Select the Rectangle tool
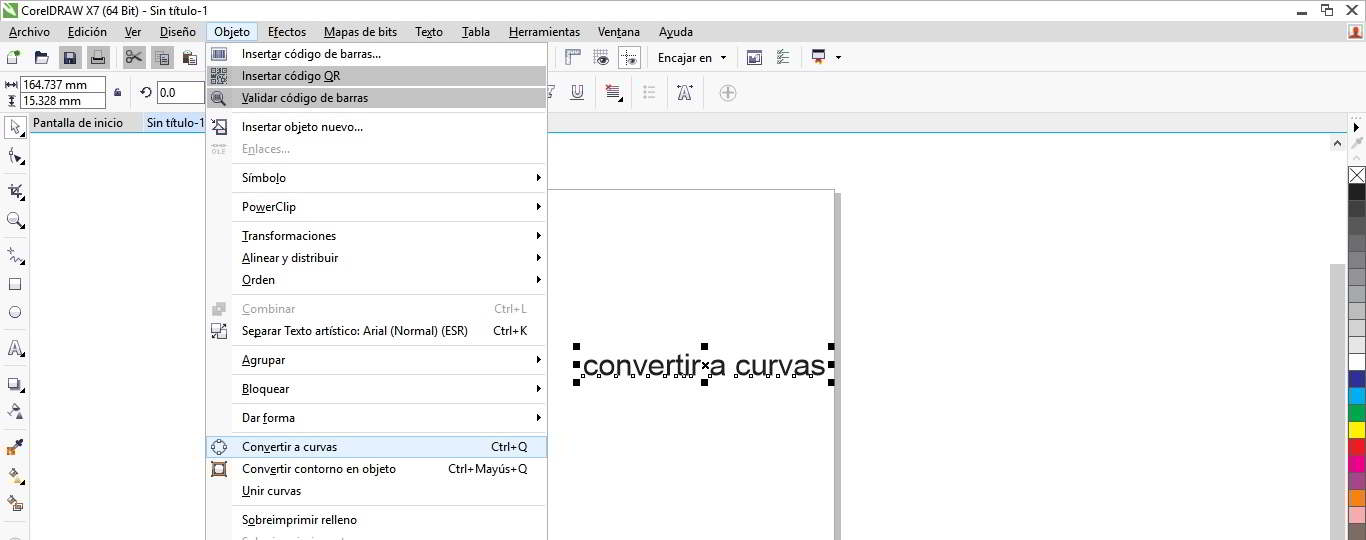 point(15,284)
